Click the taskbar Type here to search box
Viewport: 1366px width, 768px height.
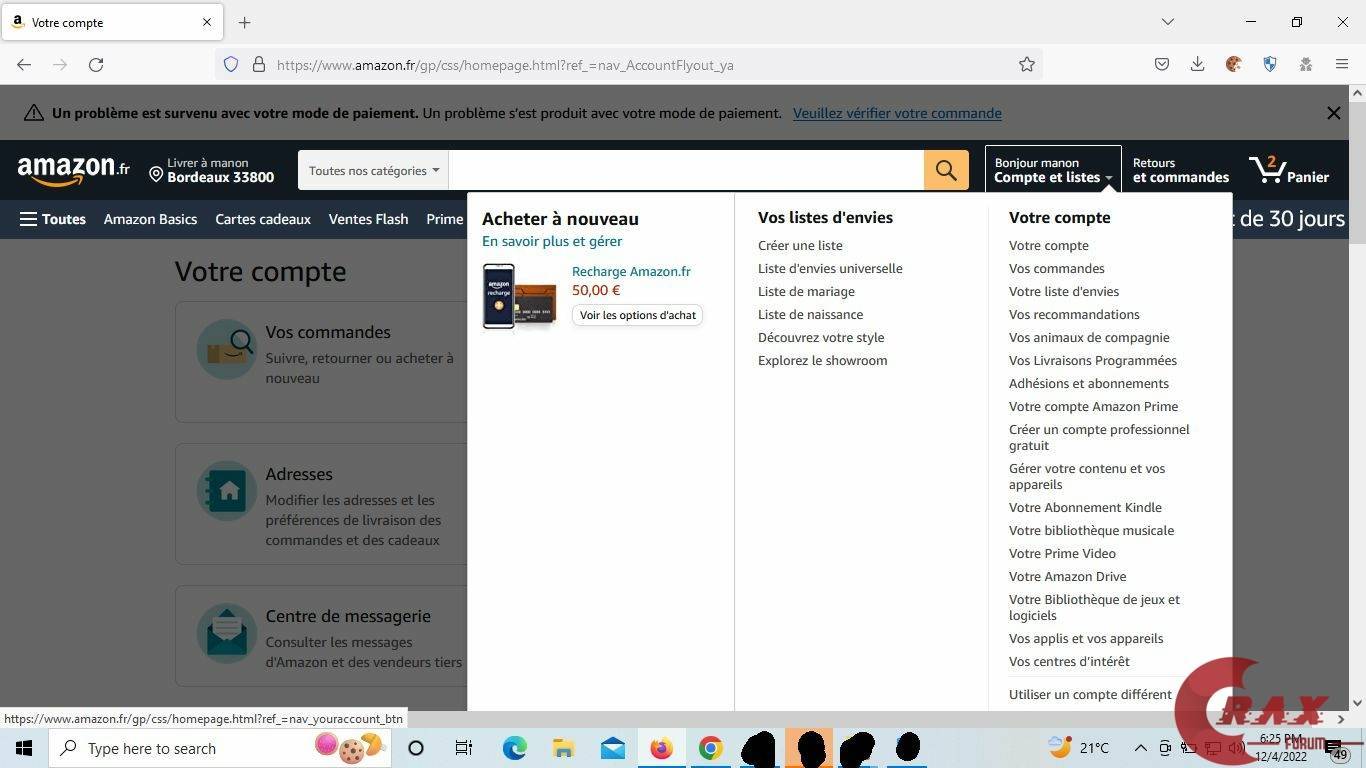point(218,748)
